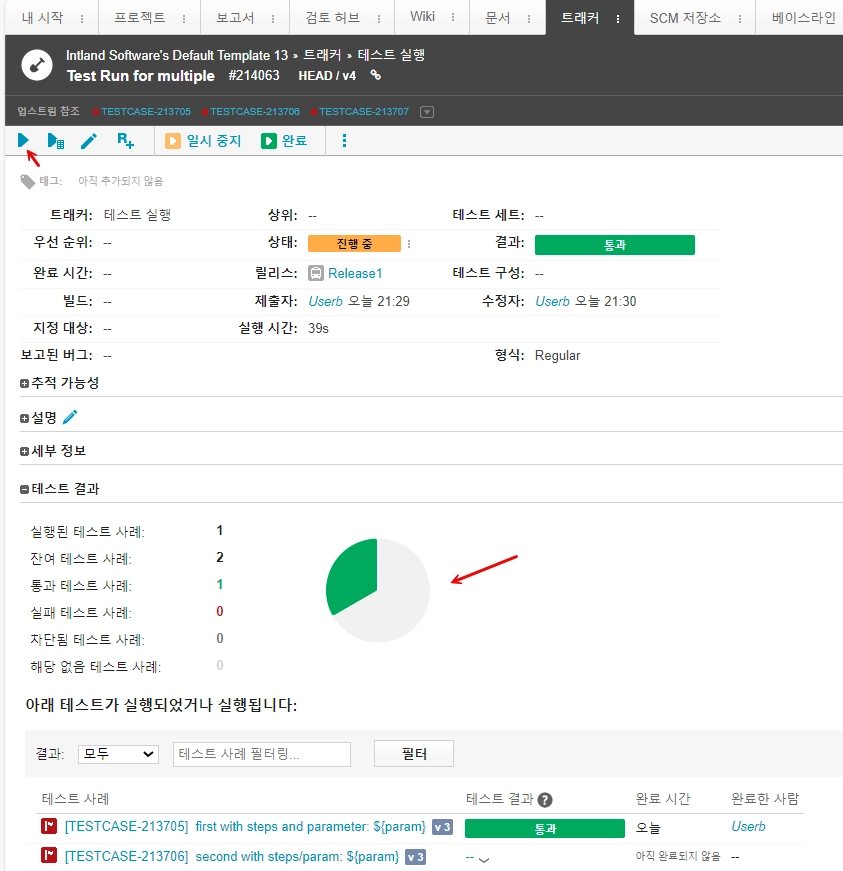Click the 완료 finish button
This screenshot has width=843, height=871.
click(284, 141)
